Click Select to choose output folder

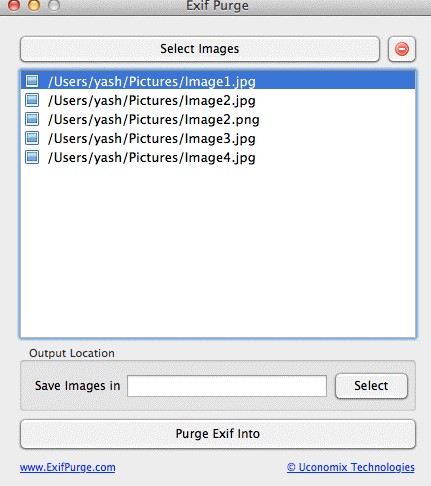click(371, 386)
